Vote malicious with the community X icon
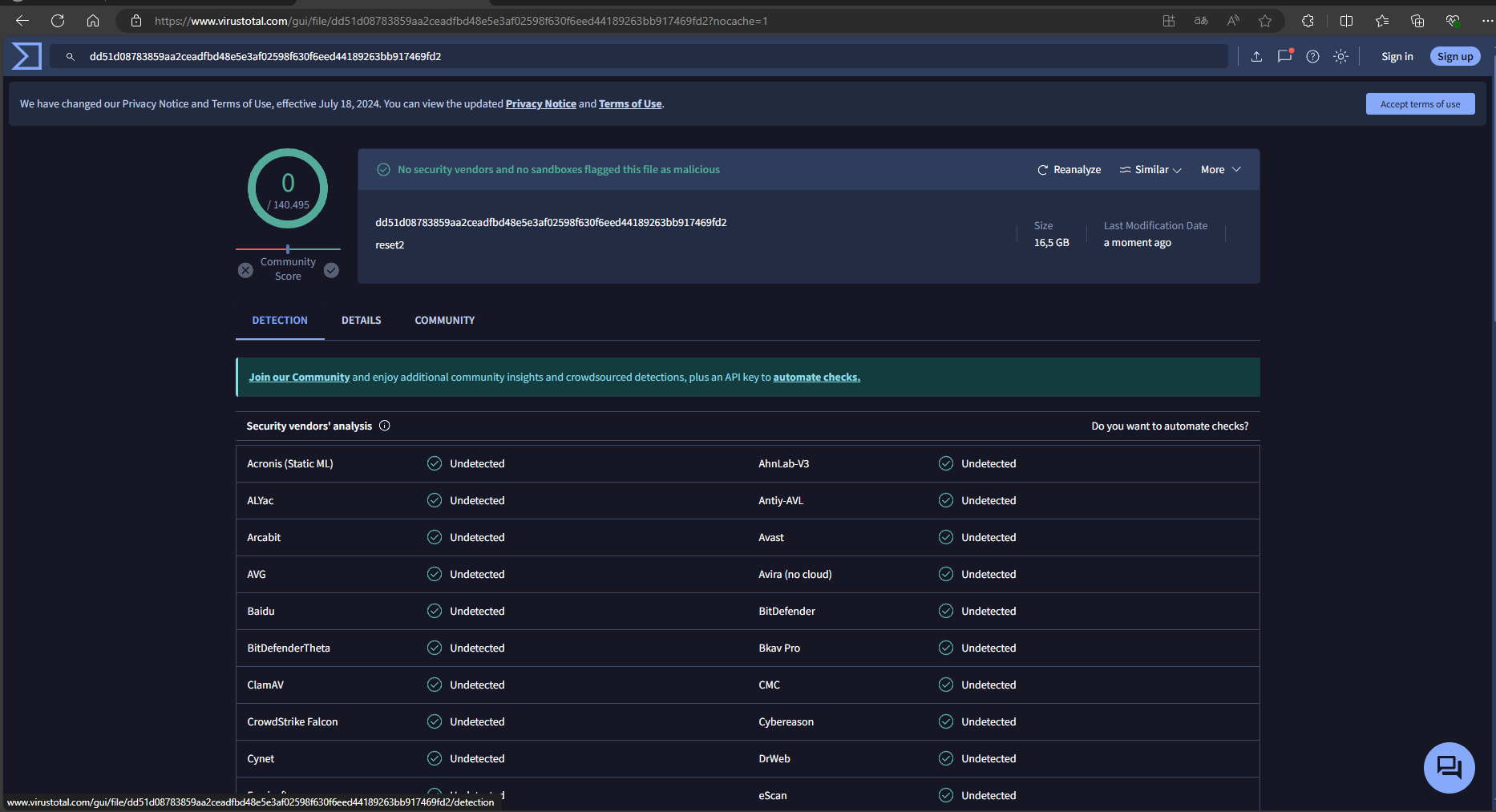Image resolution: width=1496 pixels, height=812 pixels. tap(245, 270)
